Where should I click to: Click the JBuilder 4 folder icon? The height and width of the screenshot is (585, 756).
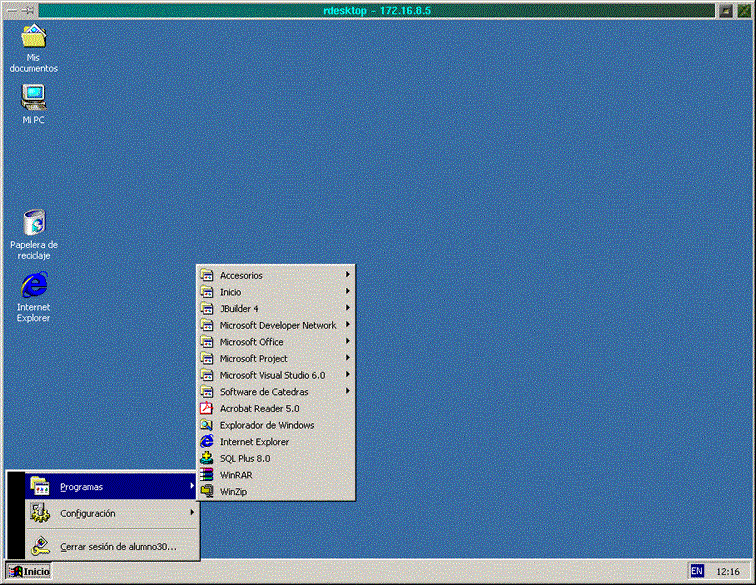(207, 309)
